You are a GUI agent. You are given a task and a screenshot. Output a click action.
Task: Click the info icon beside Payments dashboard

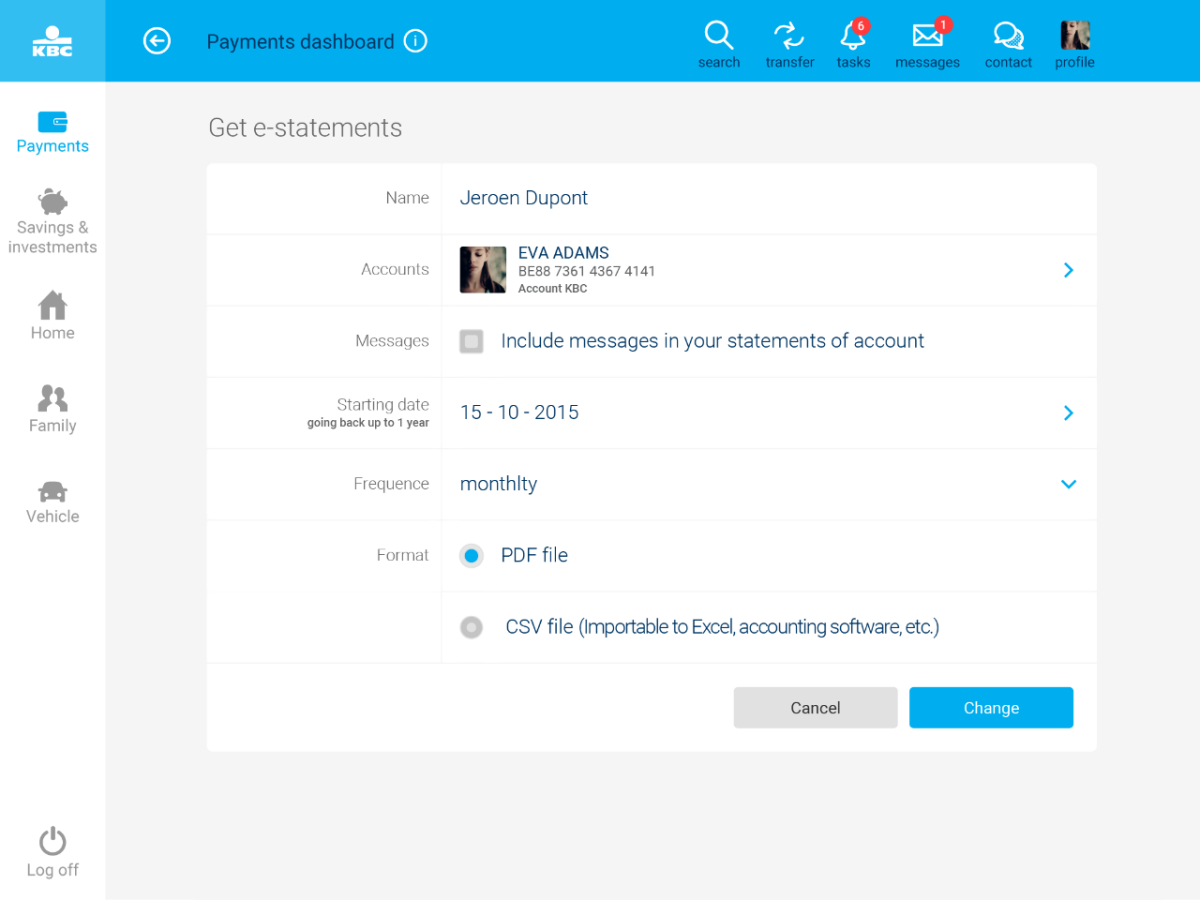(x=416, y=41)
